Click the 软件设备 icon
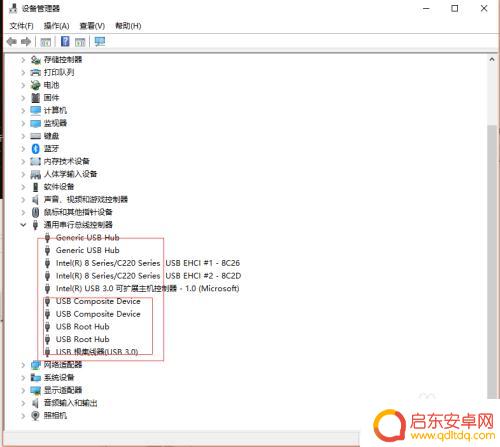The height and width of the screenshot is (447, 500). tap(36, 187)
